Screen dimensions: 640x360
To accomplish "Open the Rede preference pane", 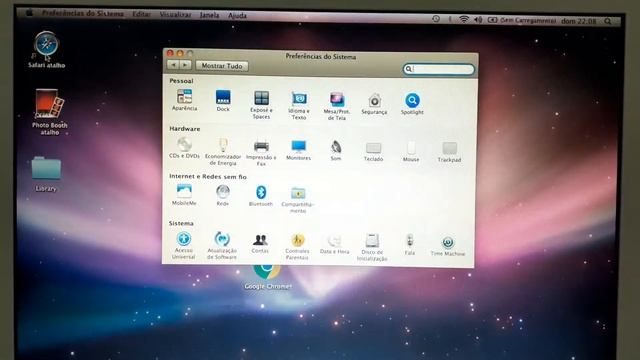I will [222, 196].
